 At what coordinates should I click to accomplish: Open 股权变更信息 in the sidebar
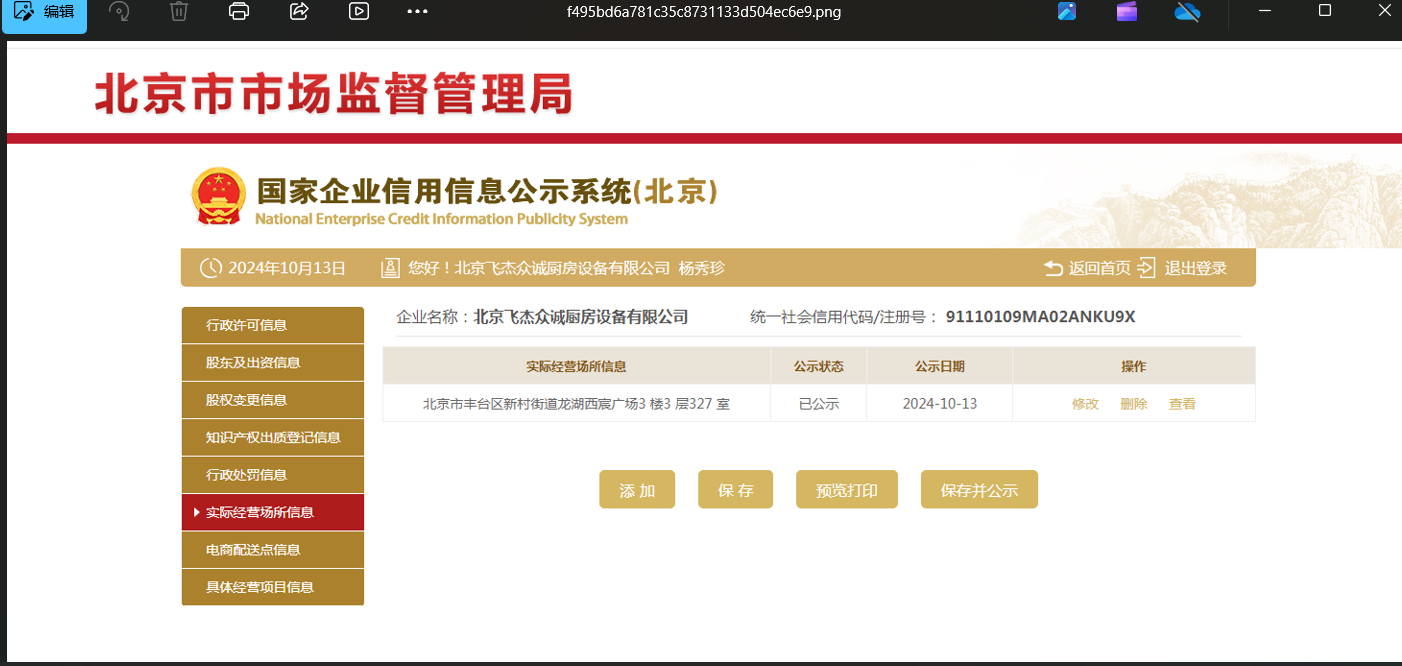point(273,400)
